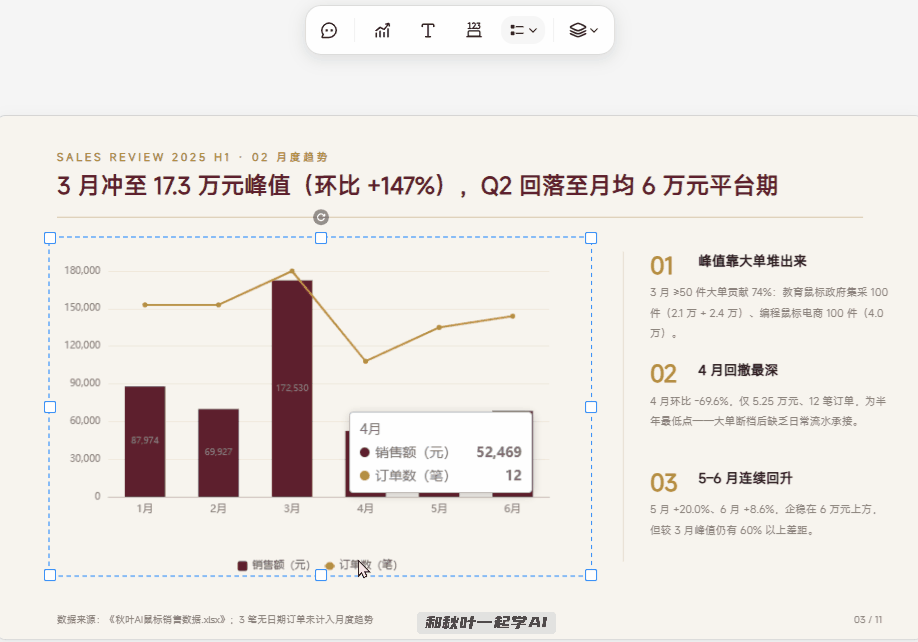Click the bottom-right chart selection handle
Screen dimensions: 918x642
591,575
